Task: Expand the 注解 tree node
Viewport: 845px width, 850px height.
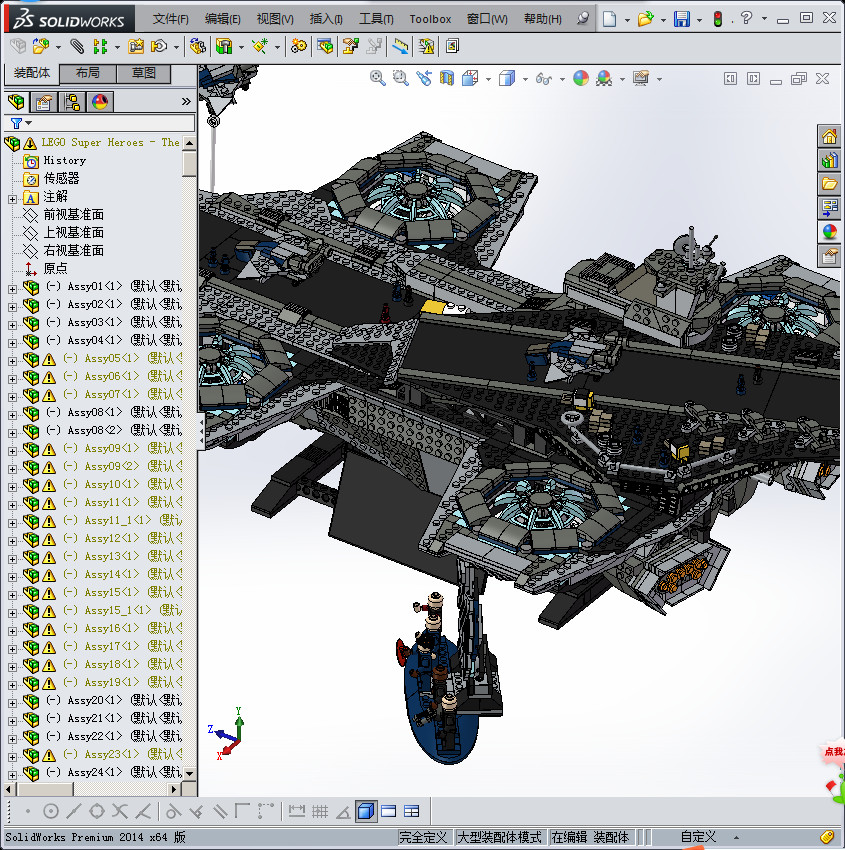Action: [x=12, y=199]
